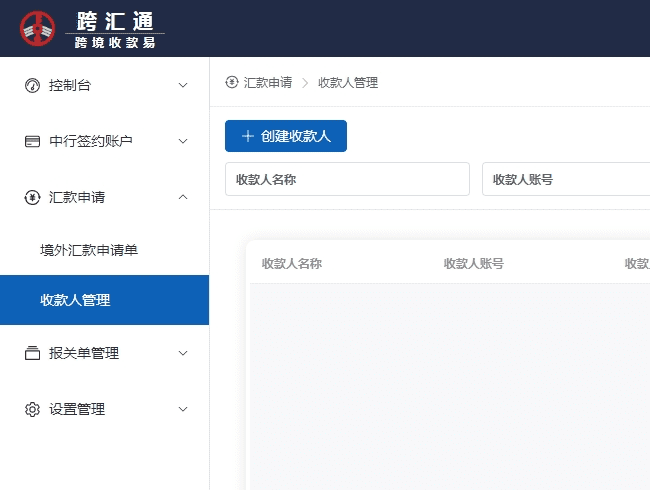The height and width of the screenshot is (490, 650).
Task: Focus the 收款人账号 search field
Action: [565, 179]
